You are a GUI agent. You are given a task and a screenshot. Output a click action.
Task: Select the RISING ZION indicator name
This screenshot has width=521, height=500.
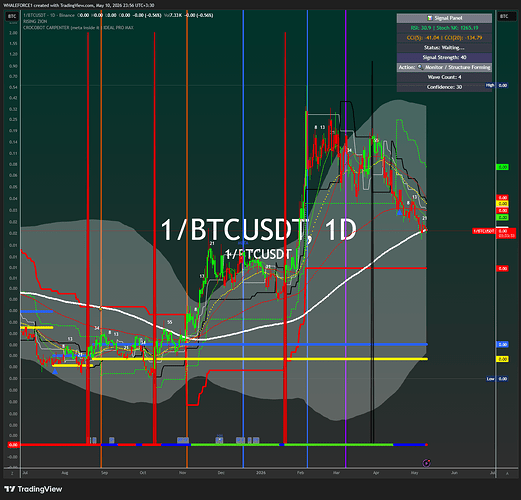(35, 21)
